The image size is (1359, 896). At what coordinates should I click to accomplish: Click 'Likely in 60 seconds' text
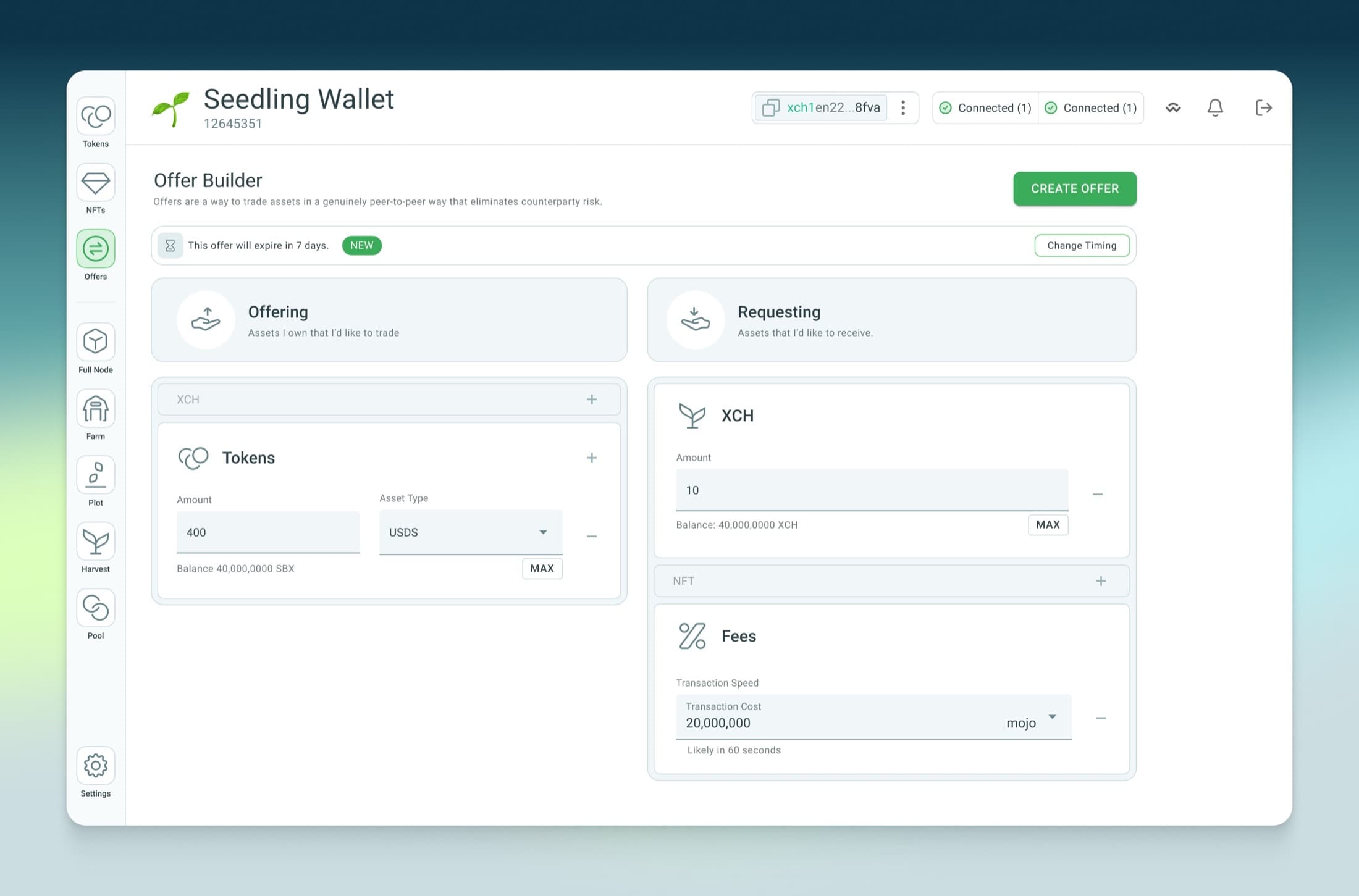[x=734, y=750]
